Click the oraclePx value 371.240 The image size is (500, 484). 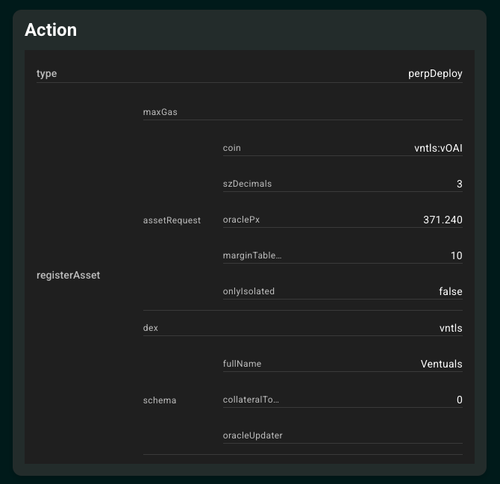click(443, 220)
